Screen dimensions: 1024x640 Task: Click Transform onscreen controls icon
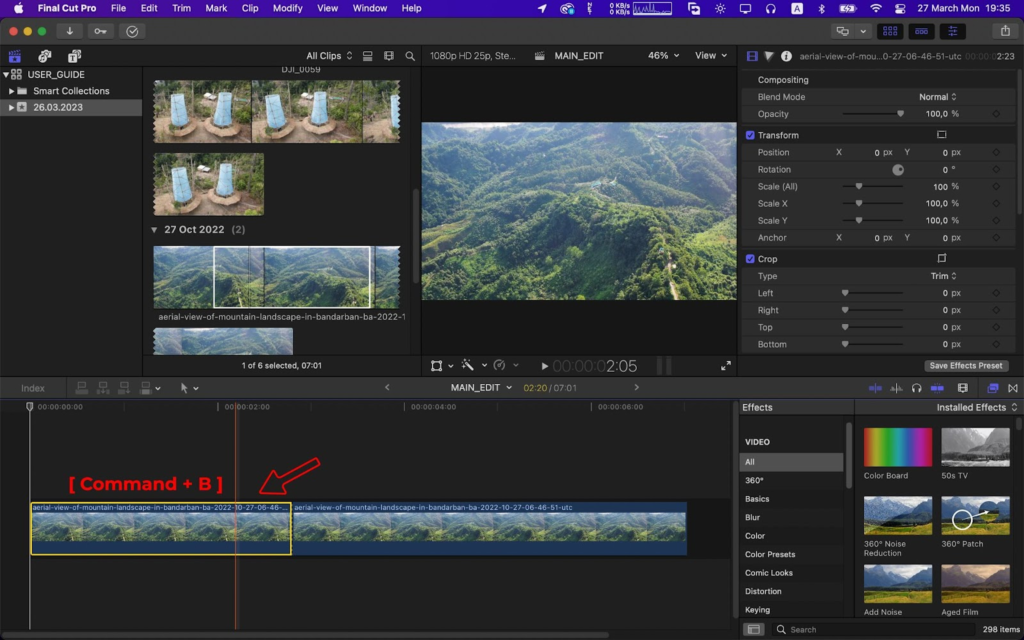(x=941, y=135)
